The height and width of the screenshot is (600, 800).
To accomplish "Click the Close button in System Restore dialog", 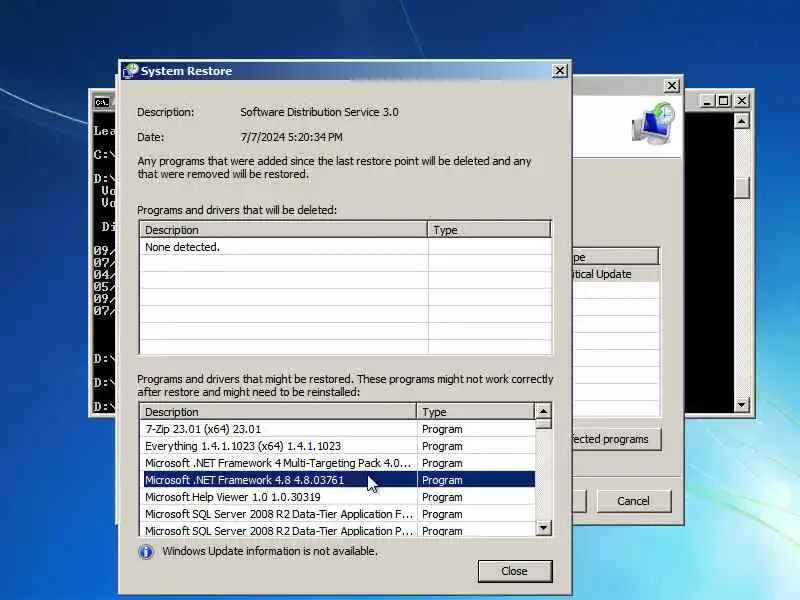I will click(515, 571).
